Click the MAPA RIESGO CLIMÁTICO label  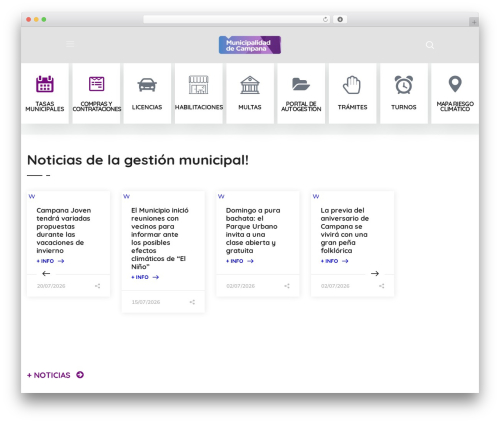click(455, 107)
